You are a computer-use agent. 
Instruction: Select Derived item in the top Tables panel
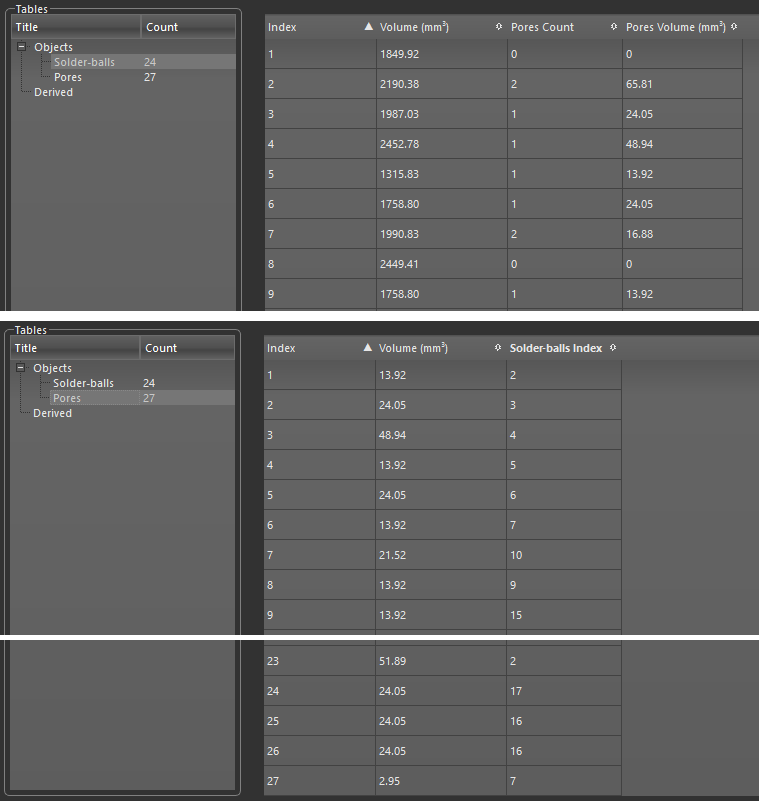click(x=53, y=92)
